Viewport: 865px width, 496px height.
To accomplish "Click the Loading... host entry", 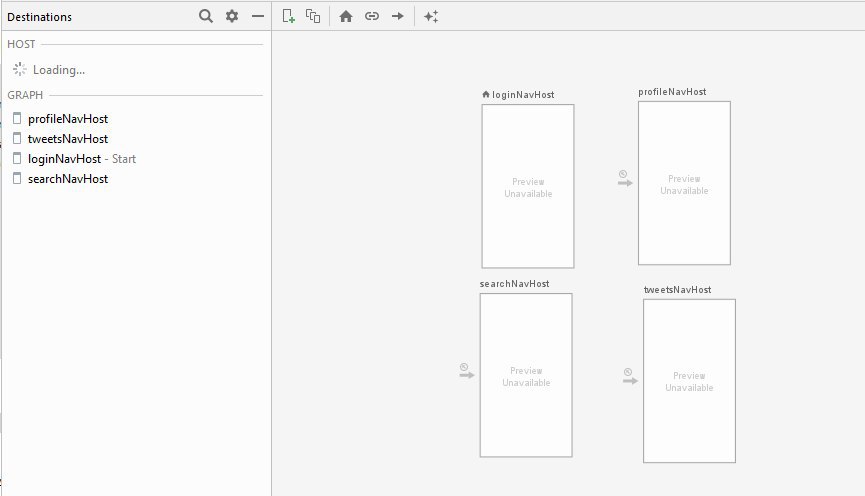I will tap(49, 70).
